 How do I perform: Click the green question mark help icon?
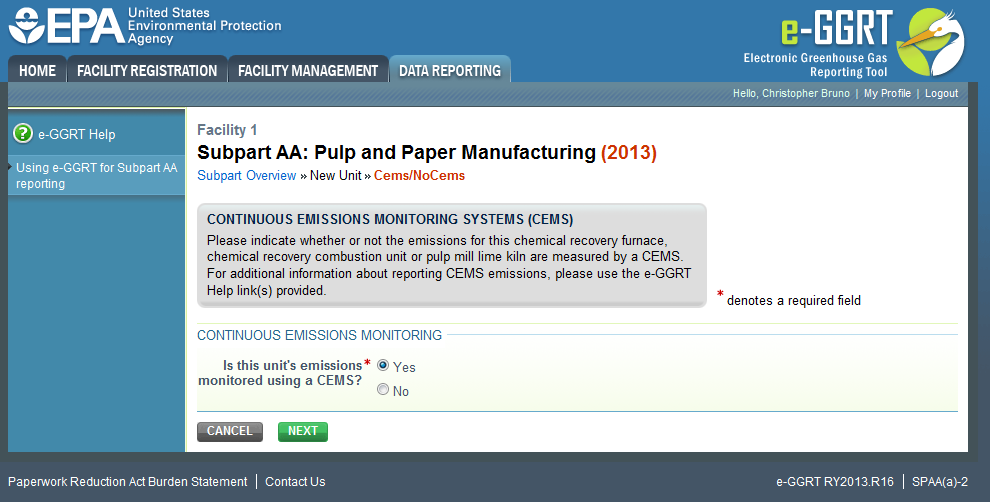[23, 133]
